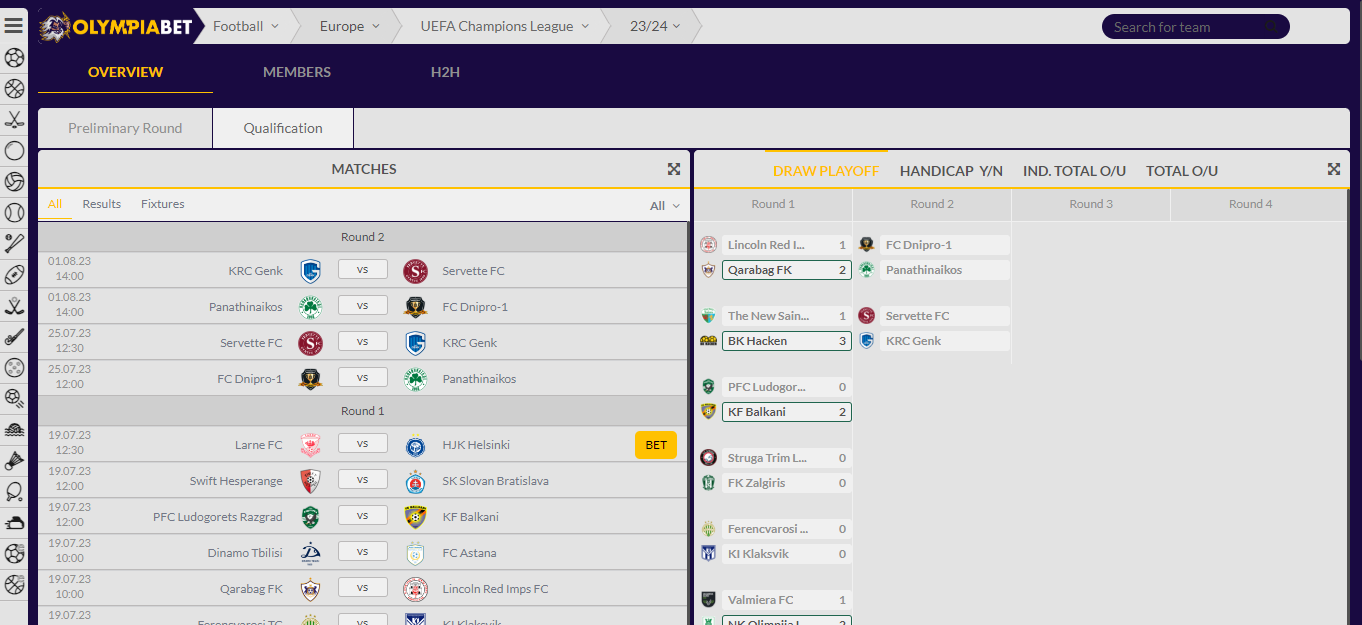Click BET button for Larne FC match
1362x625 pixels.
point(655,445)
